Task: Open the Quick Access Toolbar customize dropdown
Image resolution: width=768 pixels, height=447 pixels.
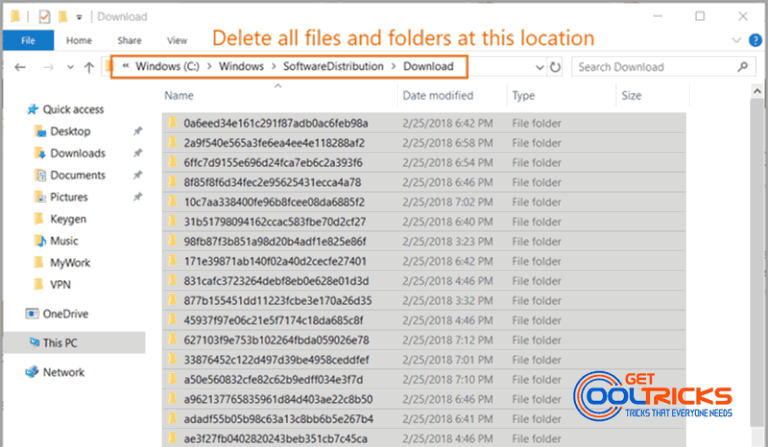Action: point(80,17)
